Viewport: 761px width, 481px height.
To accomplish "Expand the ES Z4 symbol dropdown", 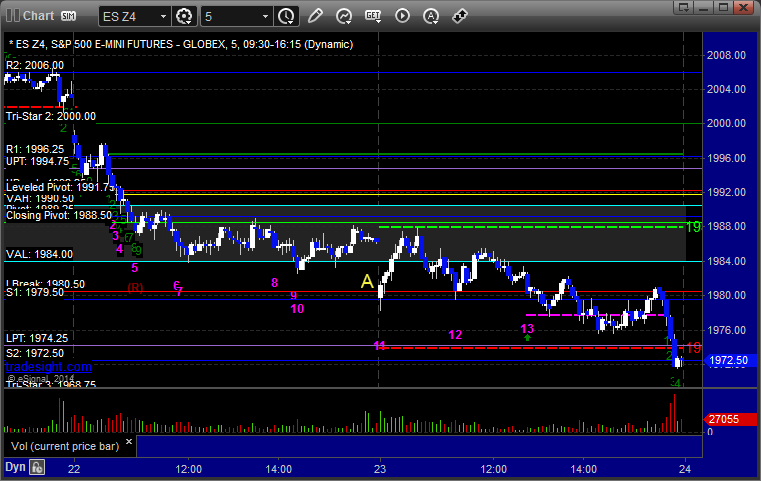I will [x=164, y=17].
